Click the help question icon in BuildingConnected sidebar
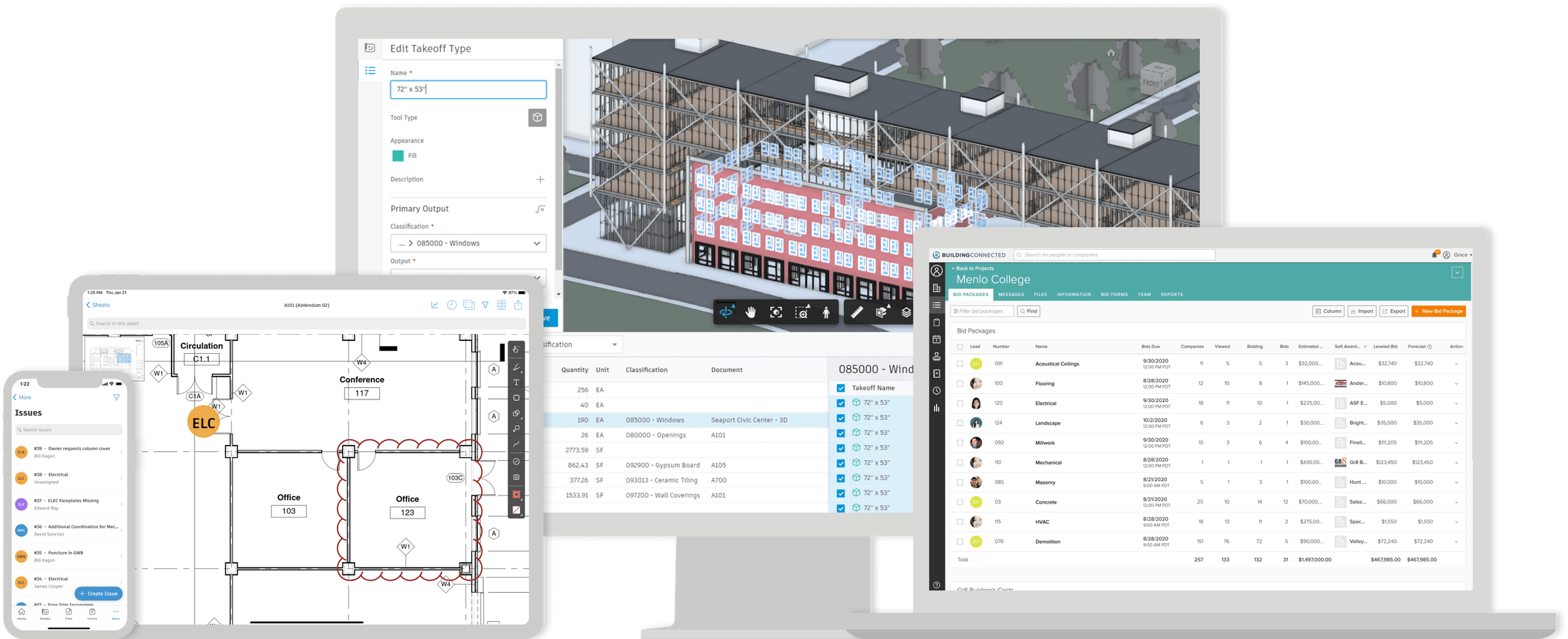1568x639 pixels. [936, 585]
